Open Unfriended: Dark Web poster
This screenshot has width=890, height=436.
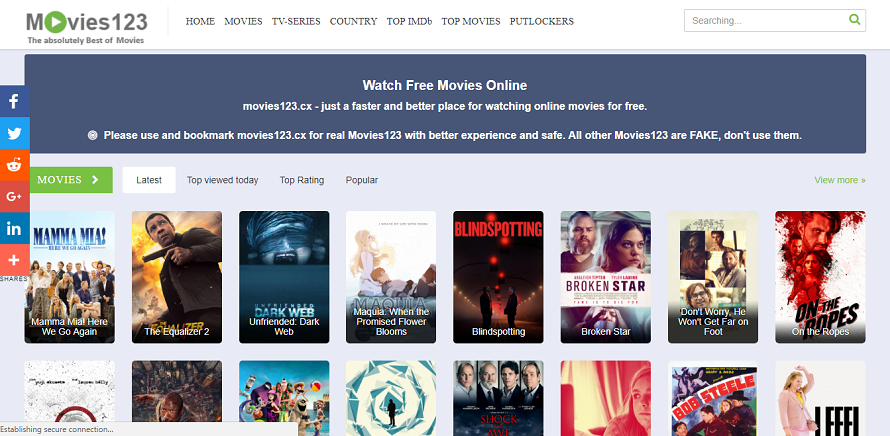point(284,277)
